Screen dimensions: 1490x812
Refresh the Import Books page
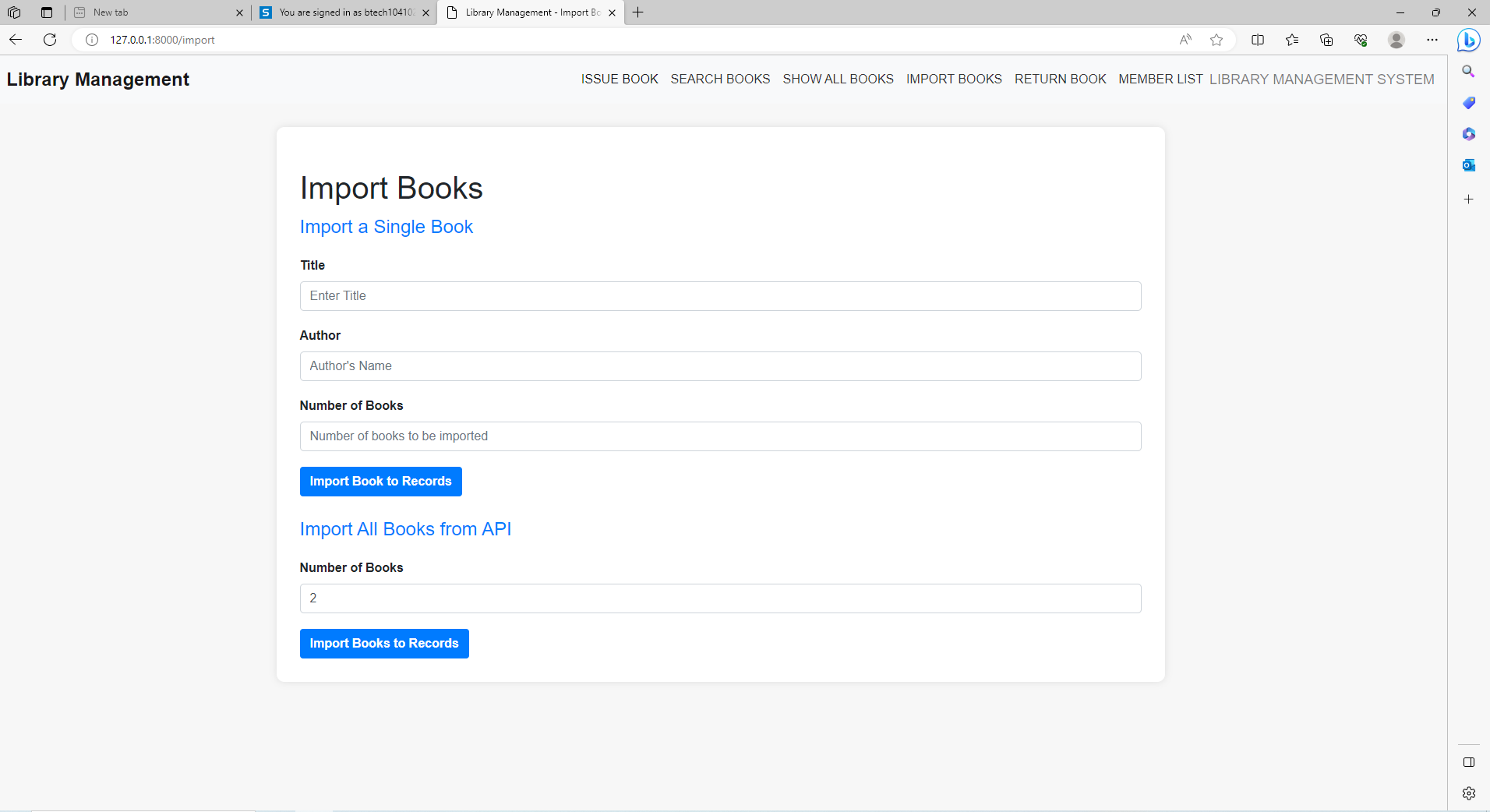[49, 39]
